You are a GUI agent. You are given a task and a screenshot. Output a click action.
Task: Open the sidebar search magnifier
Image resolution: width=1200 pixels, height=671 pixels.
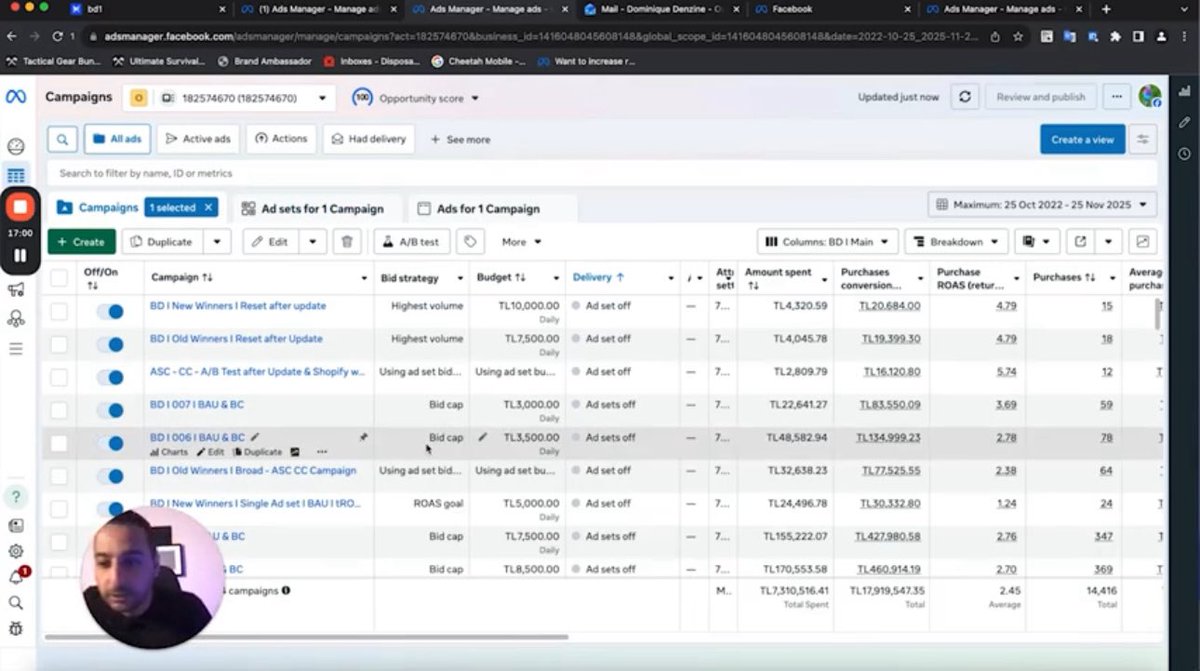pyautogui.click(x=16, y=603)
